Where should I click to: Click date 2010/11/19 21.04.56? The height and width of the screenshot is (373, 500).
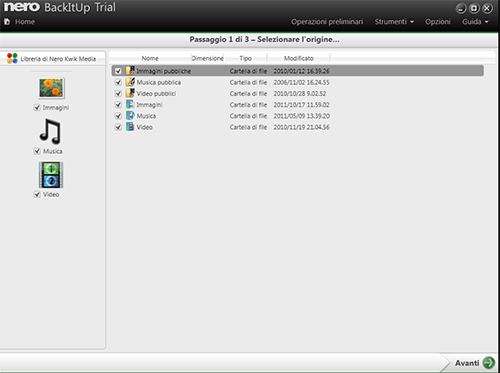point(301,127)
